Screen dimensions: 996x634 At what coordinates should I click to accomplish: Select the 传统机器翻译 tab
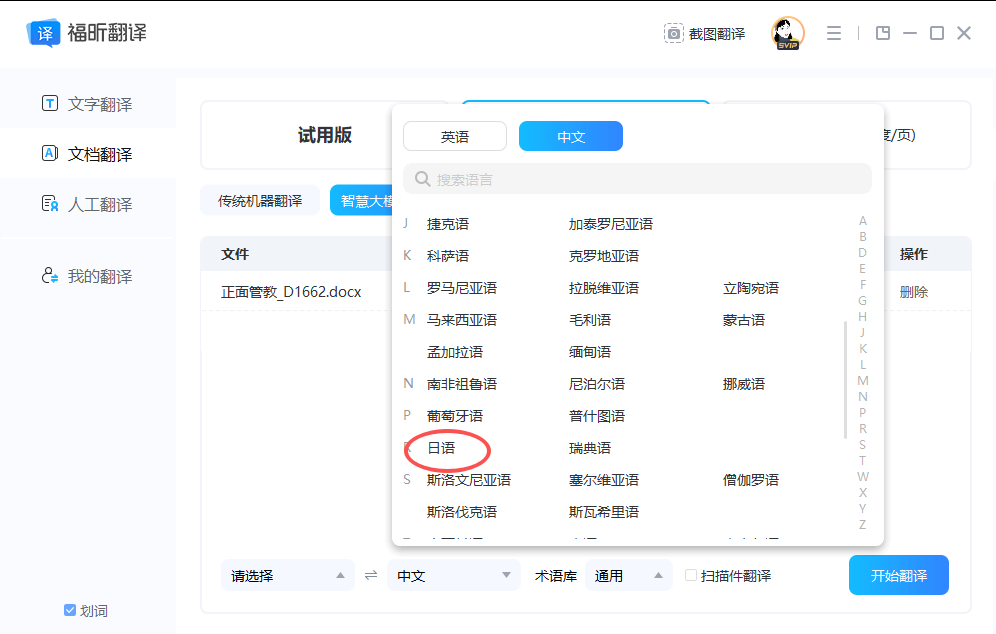click(260, 201)
